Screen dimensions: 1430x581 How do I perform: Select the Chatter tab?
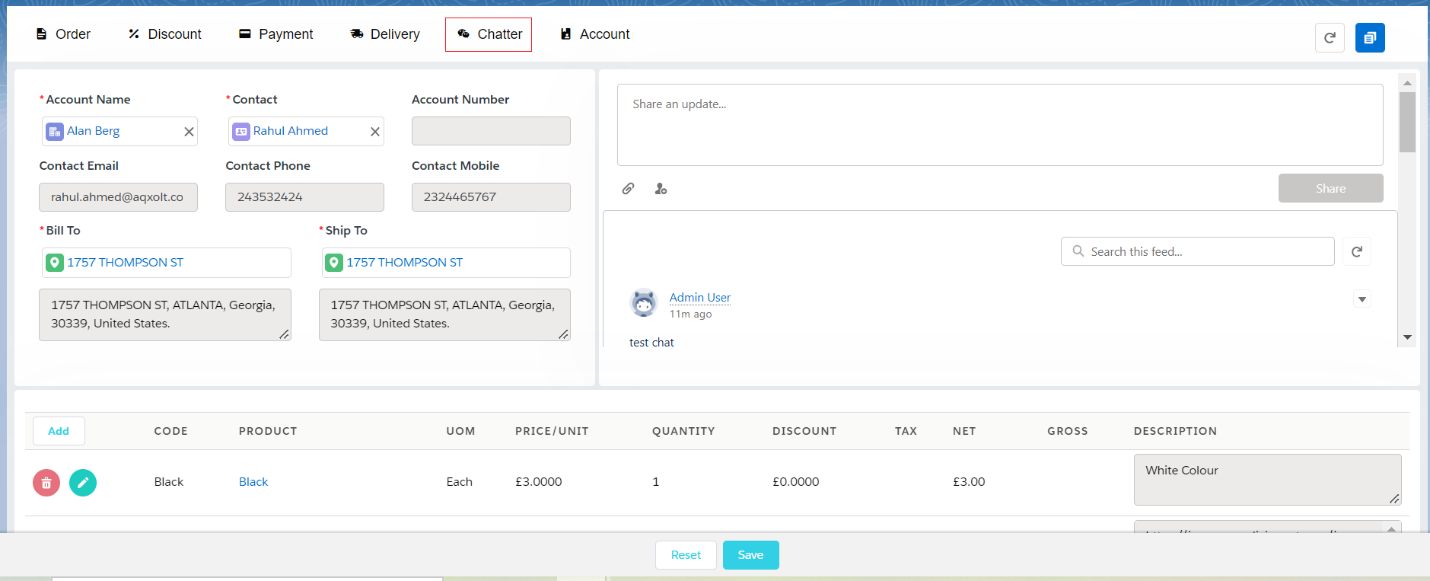point(489,34)
